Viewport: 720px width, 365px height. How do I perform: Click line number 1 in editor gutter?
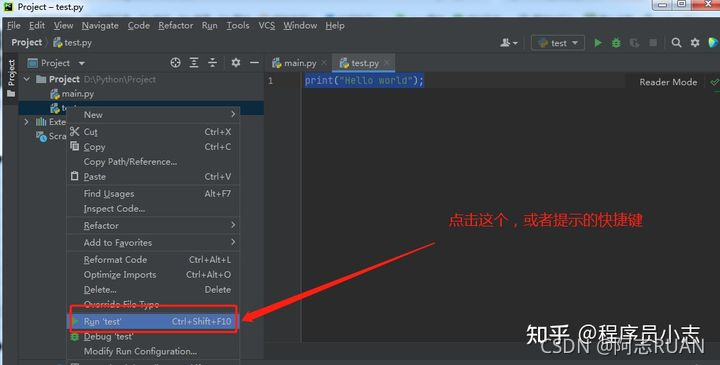pyautogui.click(x=270, y=81)
